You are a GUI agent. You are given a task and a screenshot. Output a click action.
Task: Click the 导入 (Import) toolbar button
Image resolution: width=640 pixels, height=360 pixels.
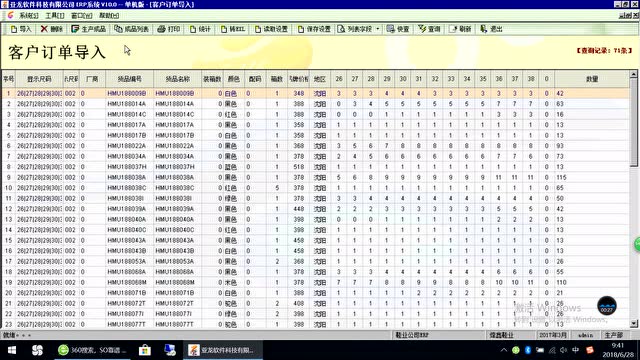pyautogui.click(x=21, y=29)
